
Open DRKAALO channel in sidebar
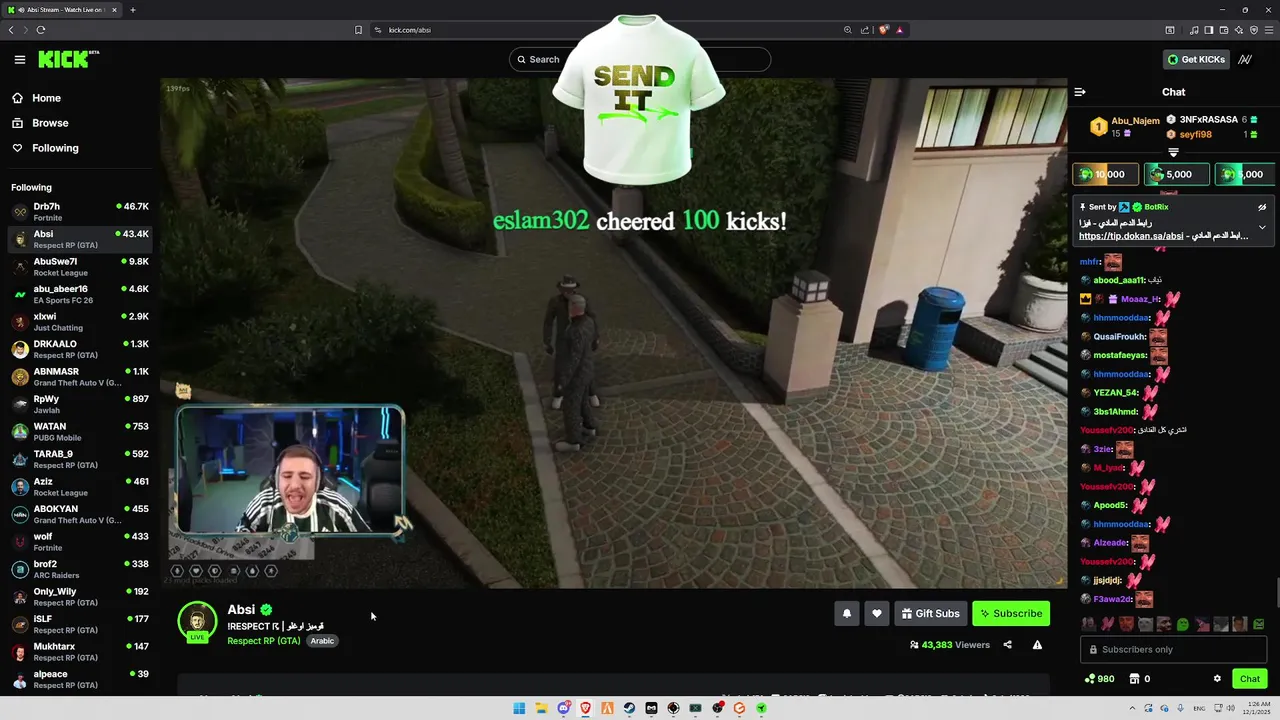coord(80,349)
